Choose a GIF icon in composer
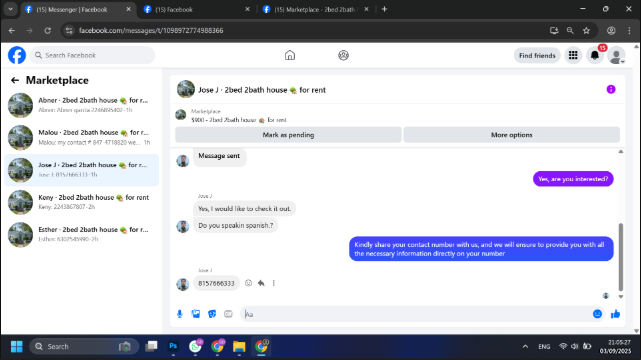 228,314
